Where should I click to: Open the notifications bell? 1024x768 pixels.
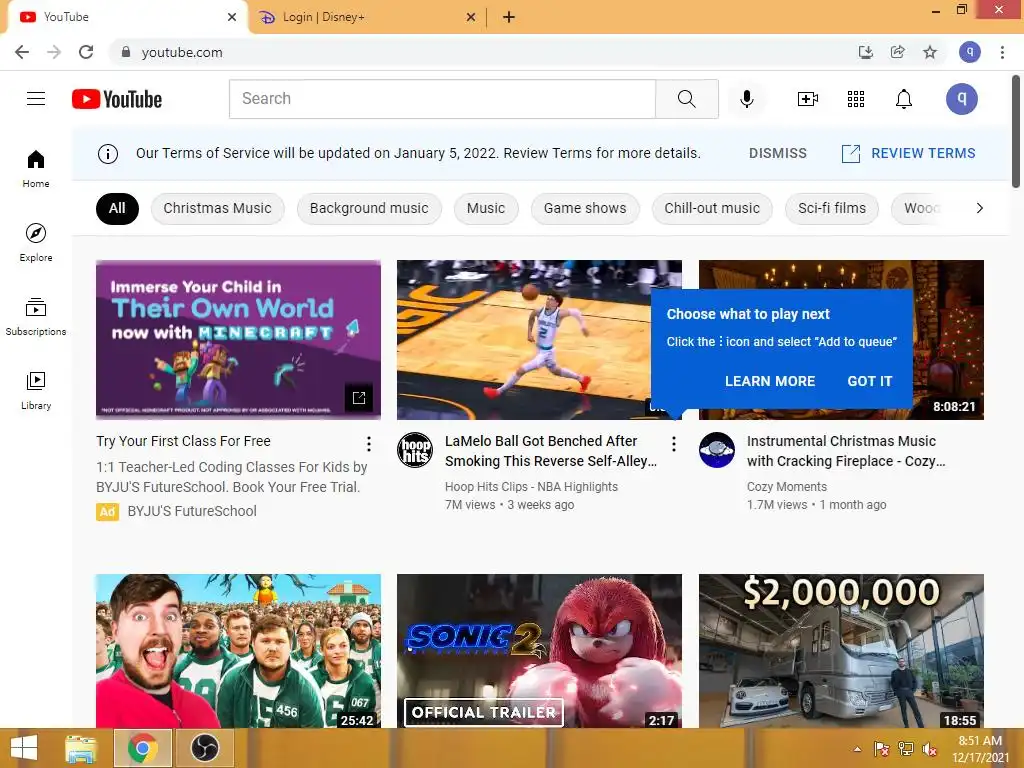pyautogui.click(x=904, y=99)
